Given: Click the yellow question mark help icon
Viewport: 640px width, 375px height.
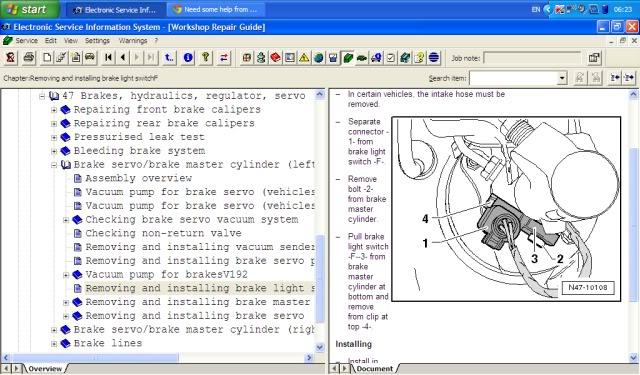Looking at the screenshot, I should [420, 58].
